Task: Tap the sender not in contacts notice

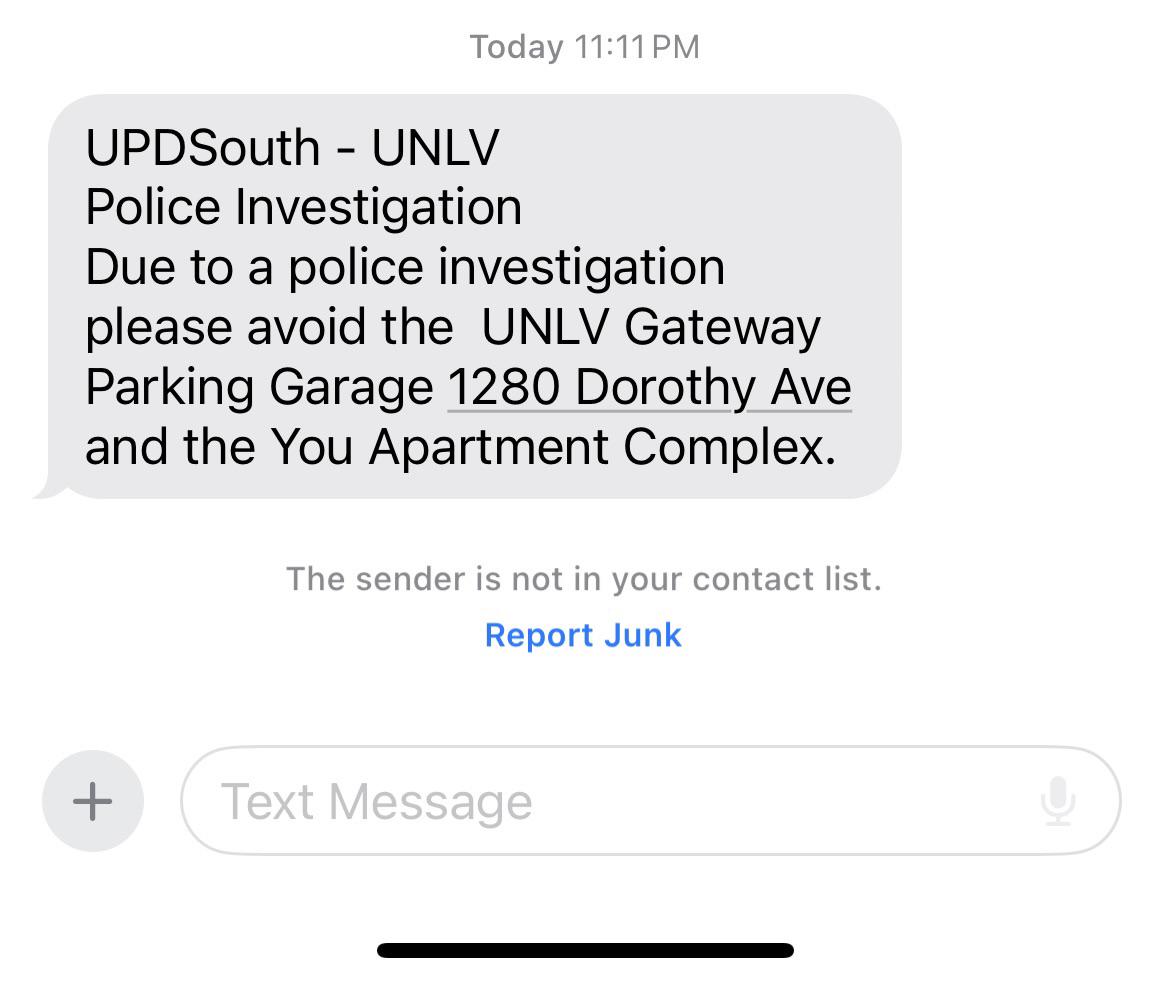Action: click(585, 578)
